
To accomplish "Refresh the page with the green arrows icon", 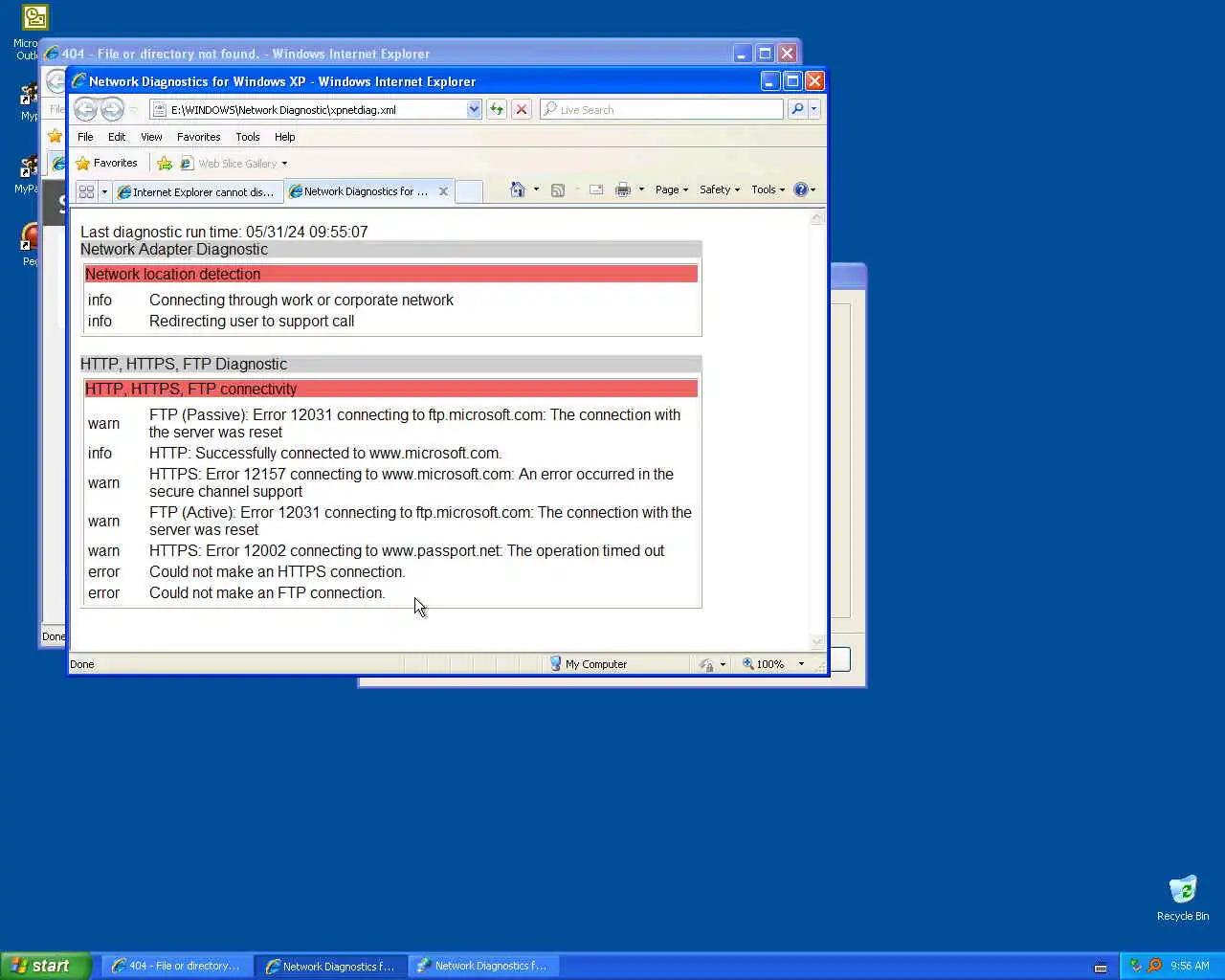I will tap(497, 109).
